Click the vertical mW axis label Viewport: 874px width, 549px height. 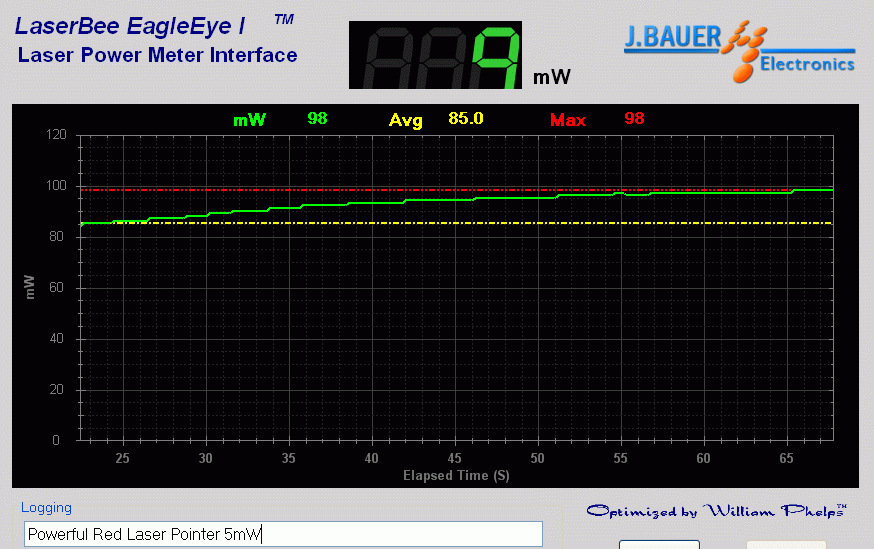(x=29, y=288)
